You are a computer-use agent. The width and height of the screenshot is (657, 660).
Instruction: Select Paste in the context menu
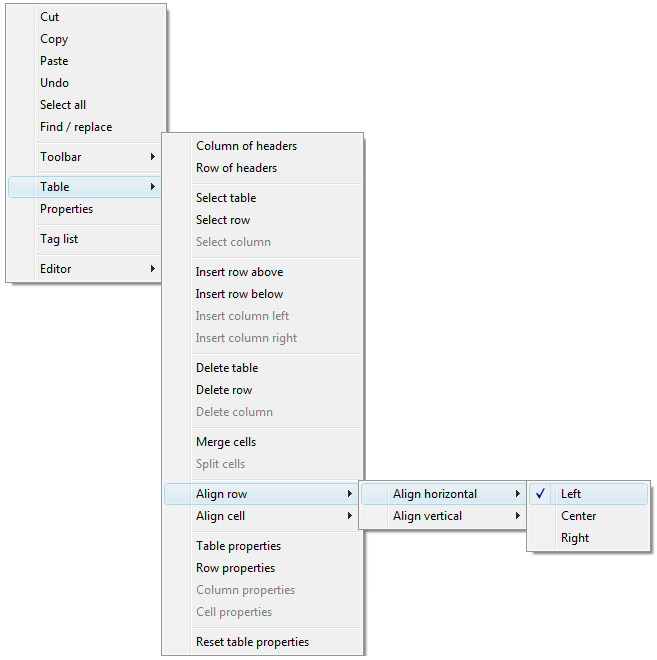(85, 61)
